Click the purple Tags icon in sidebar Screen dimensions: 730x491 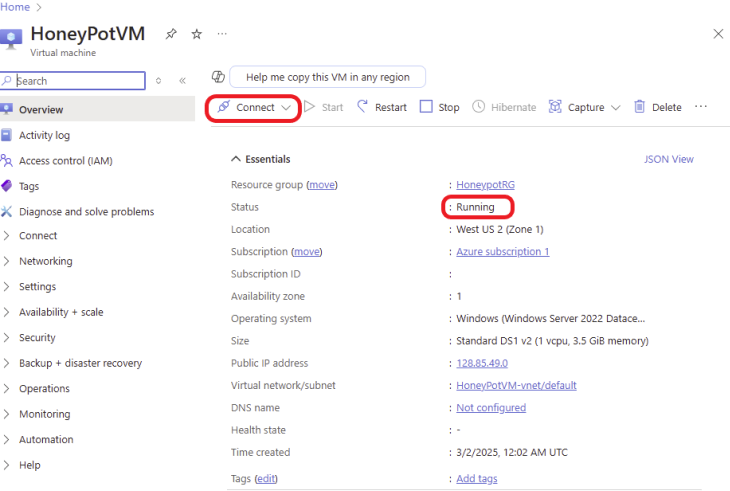tap(6, 186)
